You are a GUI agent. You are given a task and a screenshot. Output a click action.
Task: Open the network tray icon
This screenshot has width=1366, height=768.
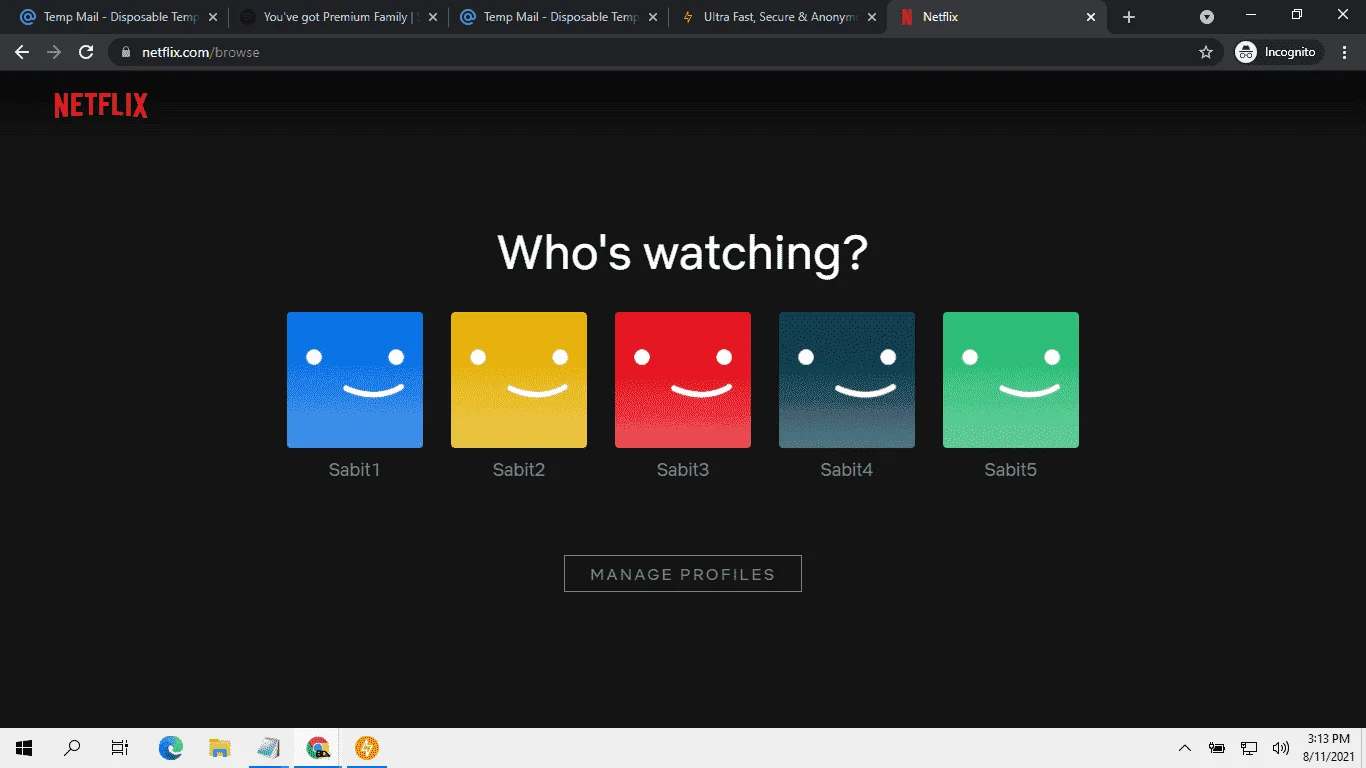(1249, 748)
